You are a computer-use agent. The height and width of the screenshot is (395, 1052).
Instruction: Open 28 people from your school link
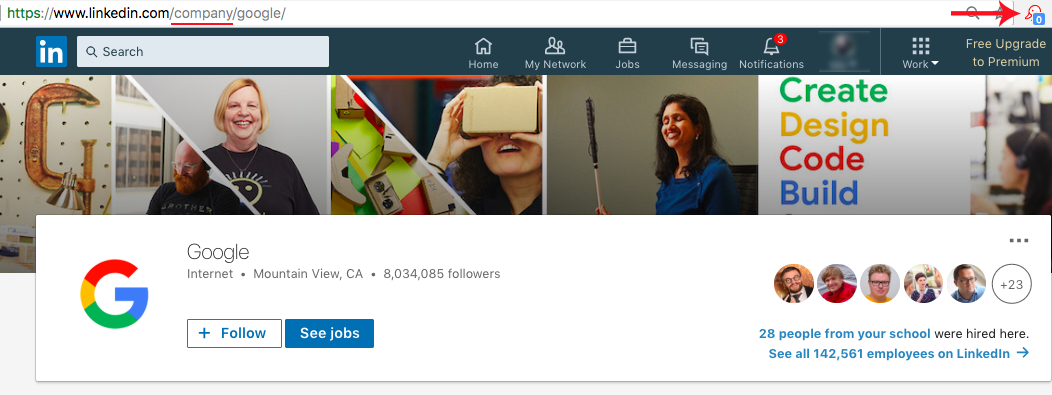click(x=845, y=333)
